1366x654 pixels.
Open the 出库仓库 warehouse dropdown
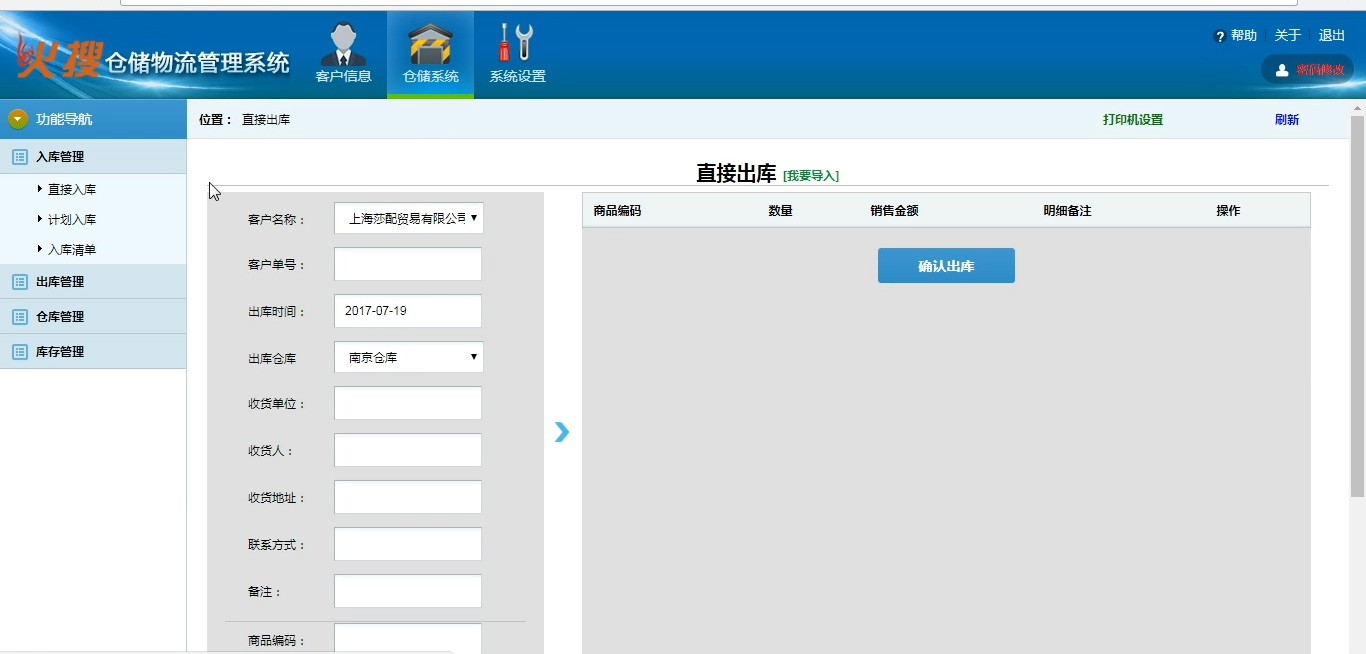408,357
